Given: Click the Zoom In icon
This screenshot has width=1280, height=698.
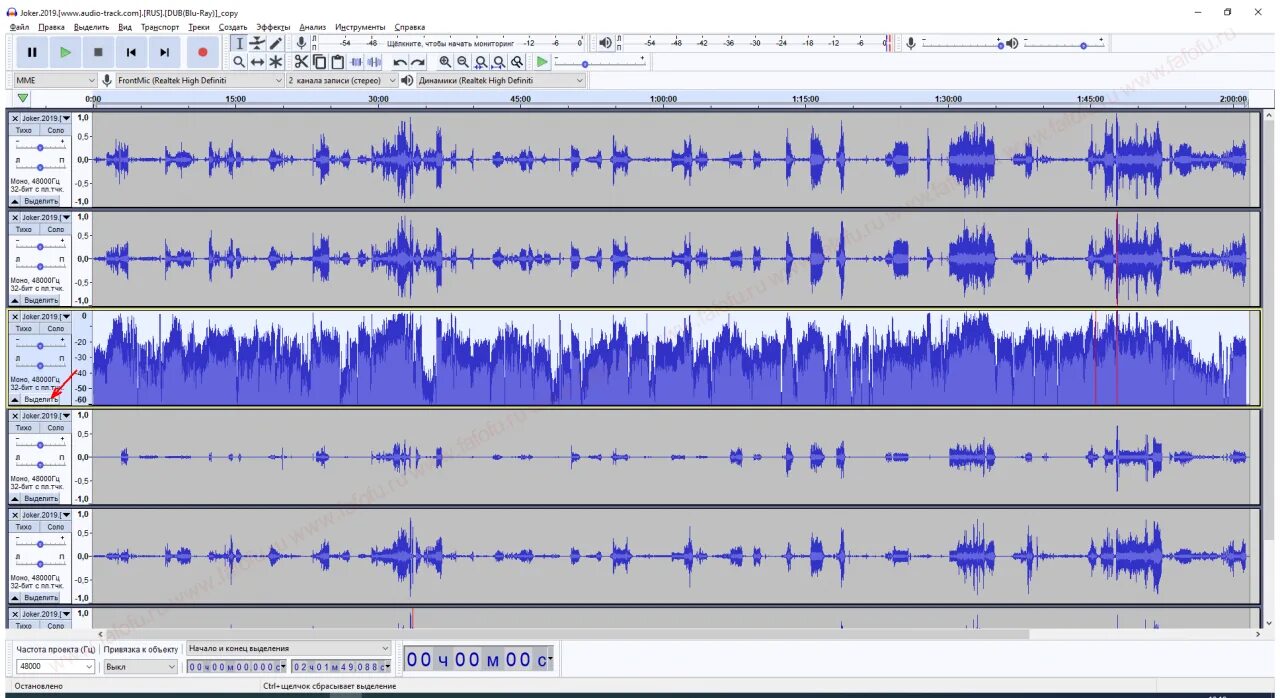Looking at the screenshot, I should 445,62.
